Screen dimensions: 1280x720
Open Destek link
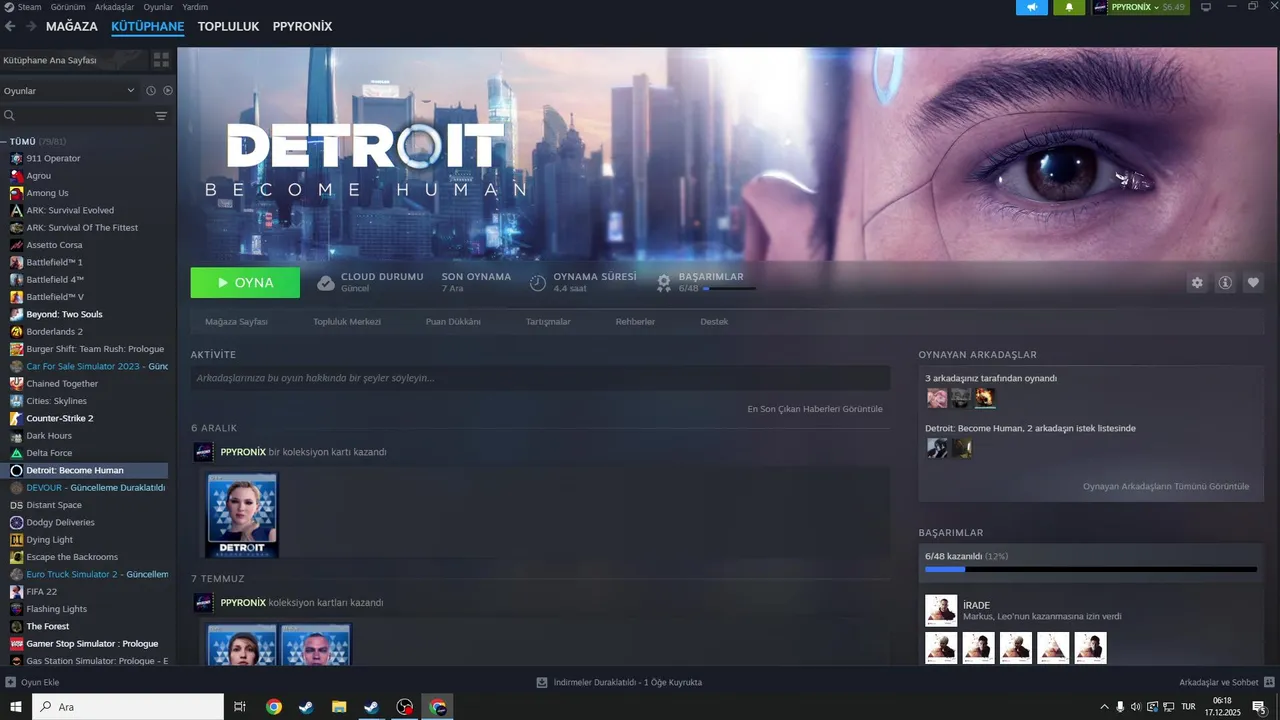[x=714, y=322]
